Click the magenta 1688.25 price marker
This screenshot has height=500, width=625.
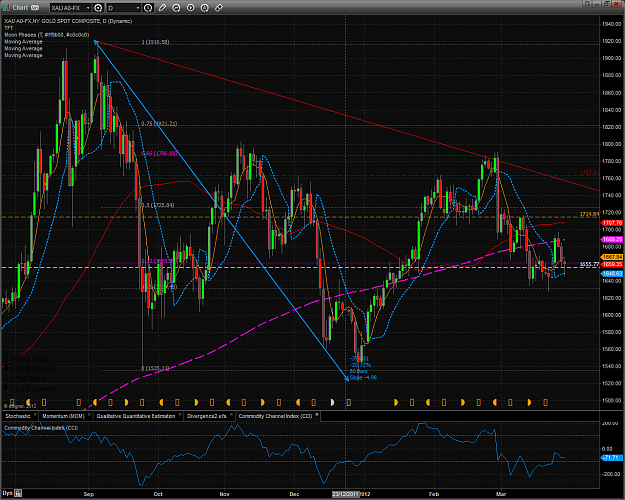click(612, 239)
